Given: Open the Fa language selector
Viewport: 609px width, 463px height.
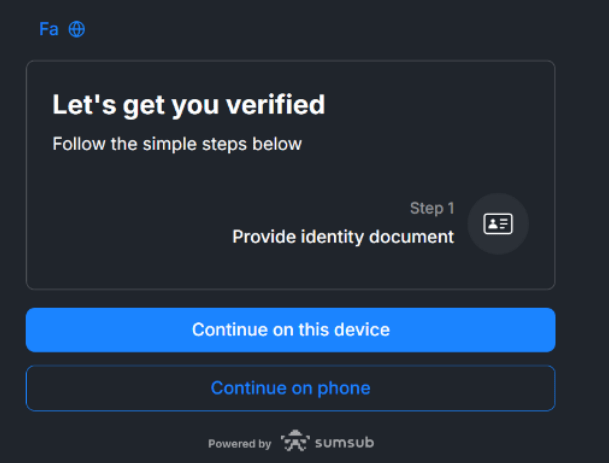Looking at the screenshot, I should (x=49, y=29).
